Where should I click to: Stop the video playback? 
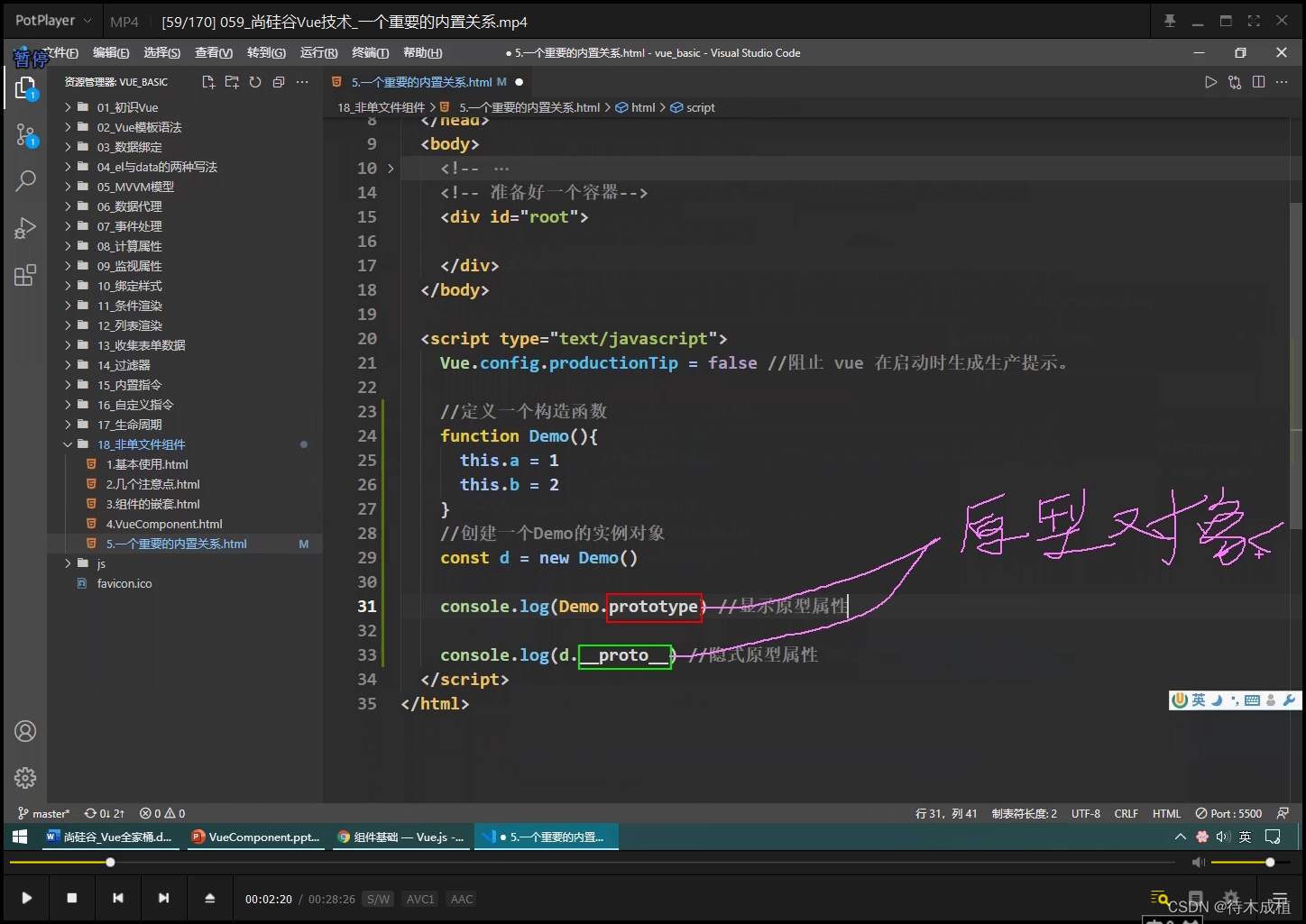(72, 898)
